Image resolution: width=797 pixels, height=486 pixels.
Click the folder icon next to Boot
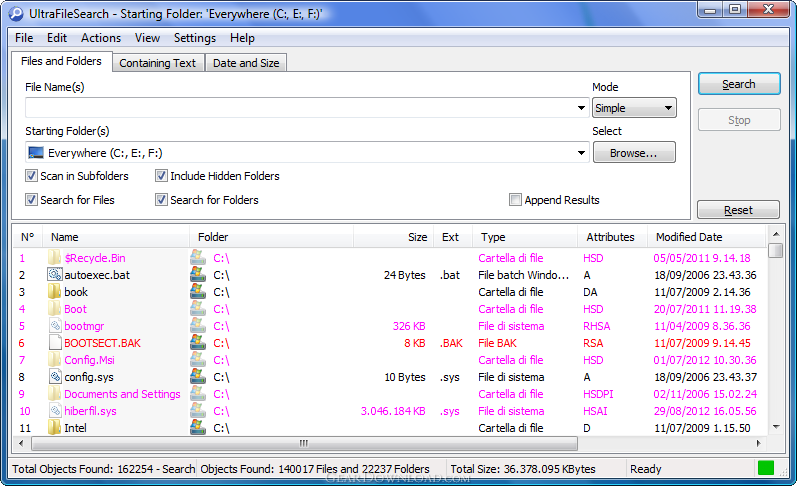coord(54,309)
